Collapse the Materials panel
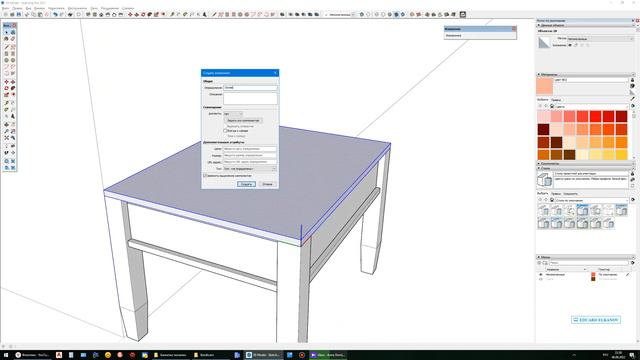Screen dimensions: 640x360 coord(539,74)
